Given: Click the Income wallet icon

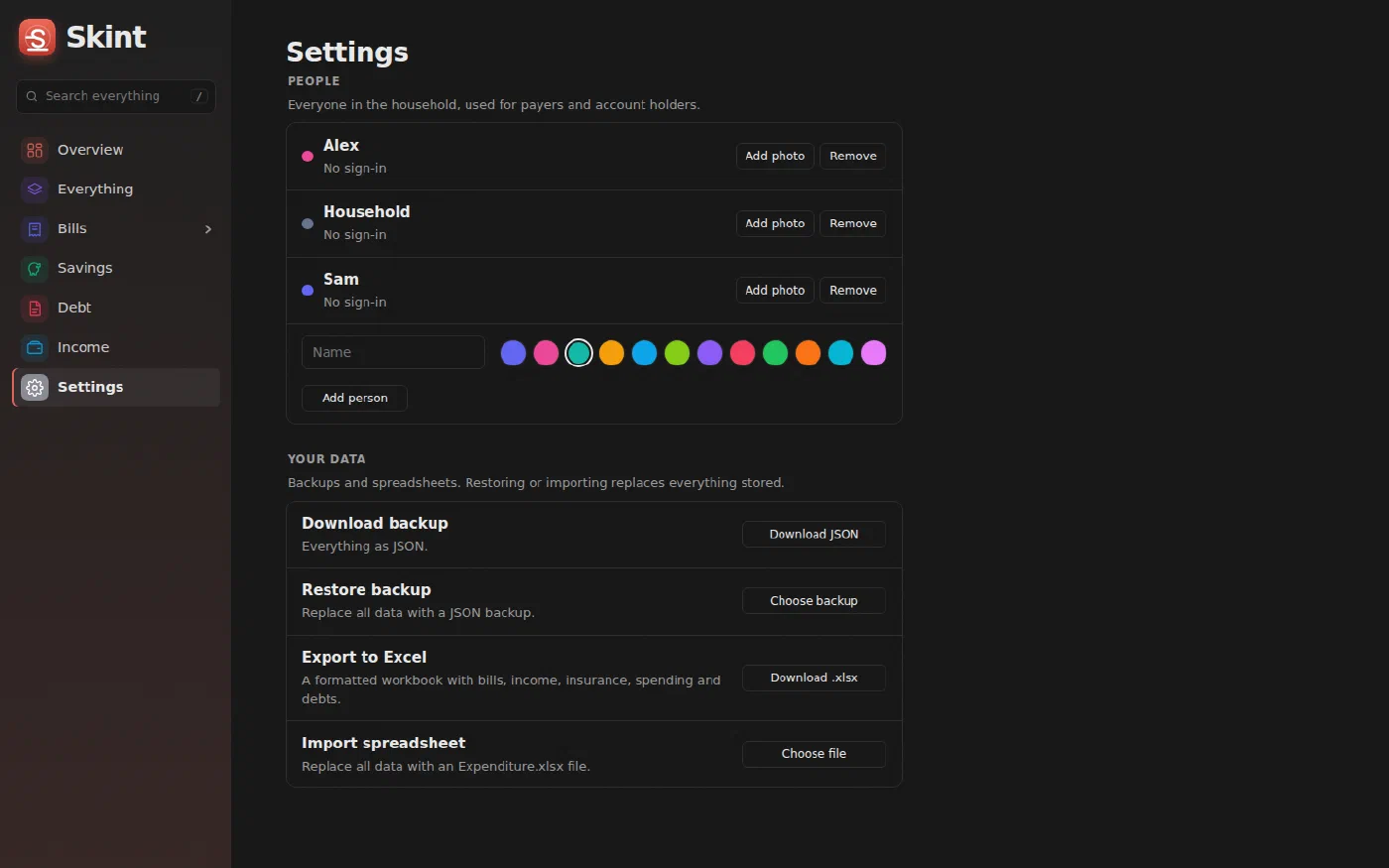Looking at the screenshot, I should point(35,348).
